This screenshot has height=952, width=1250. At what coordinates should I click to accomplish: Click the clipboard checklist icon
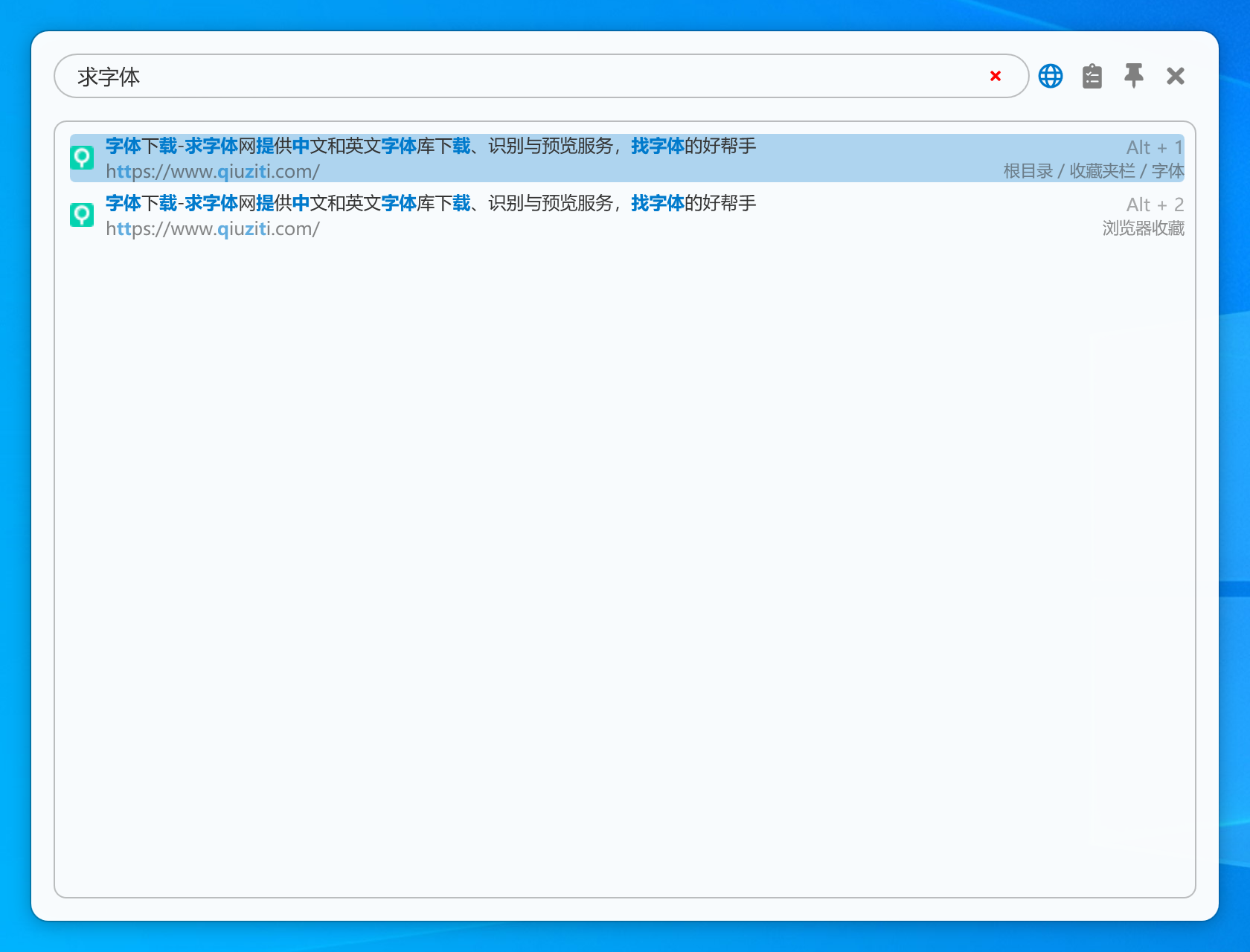coord(1092,76)
